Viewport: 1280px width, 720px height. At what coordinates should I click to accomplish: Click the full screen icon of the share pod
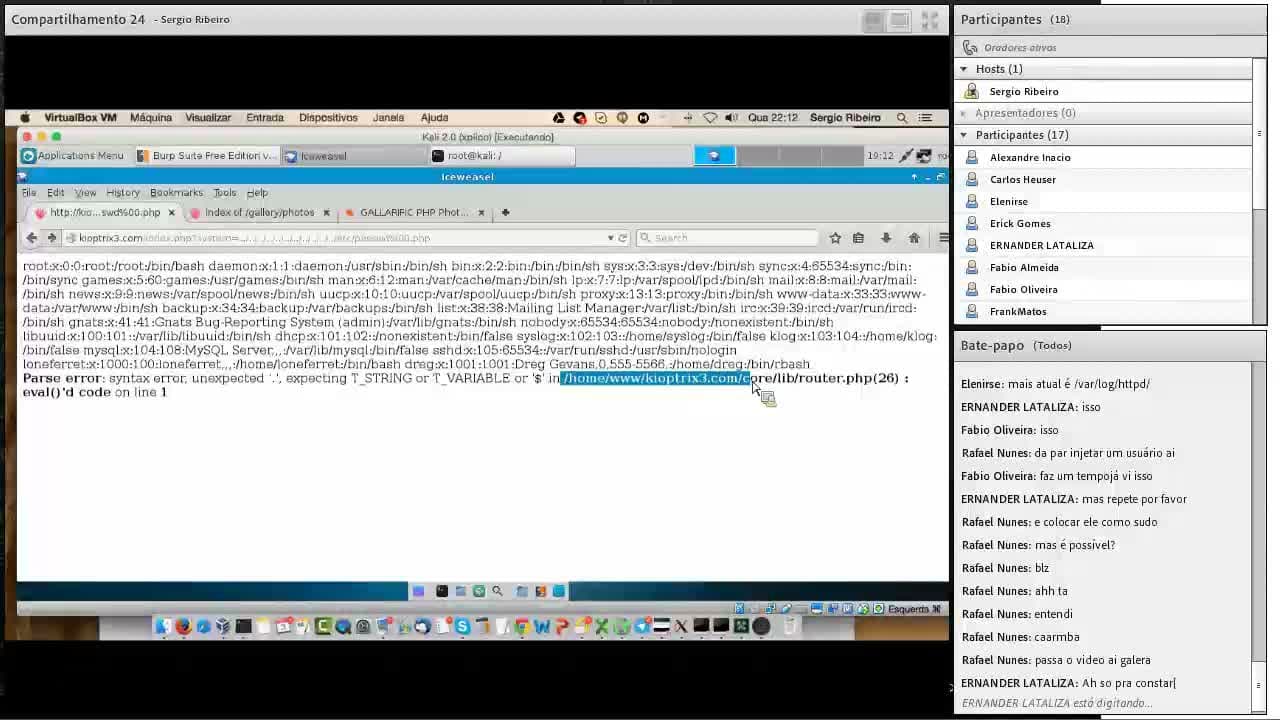coord(929,20)
